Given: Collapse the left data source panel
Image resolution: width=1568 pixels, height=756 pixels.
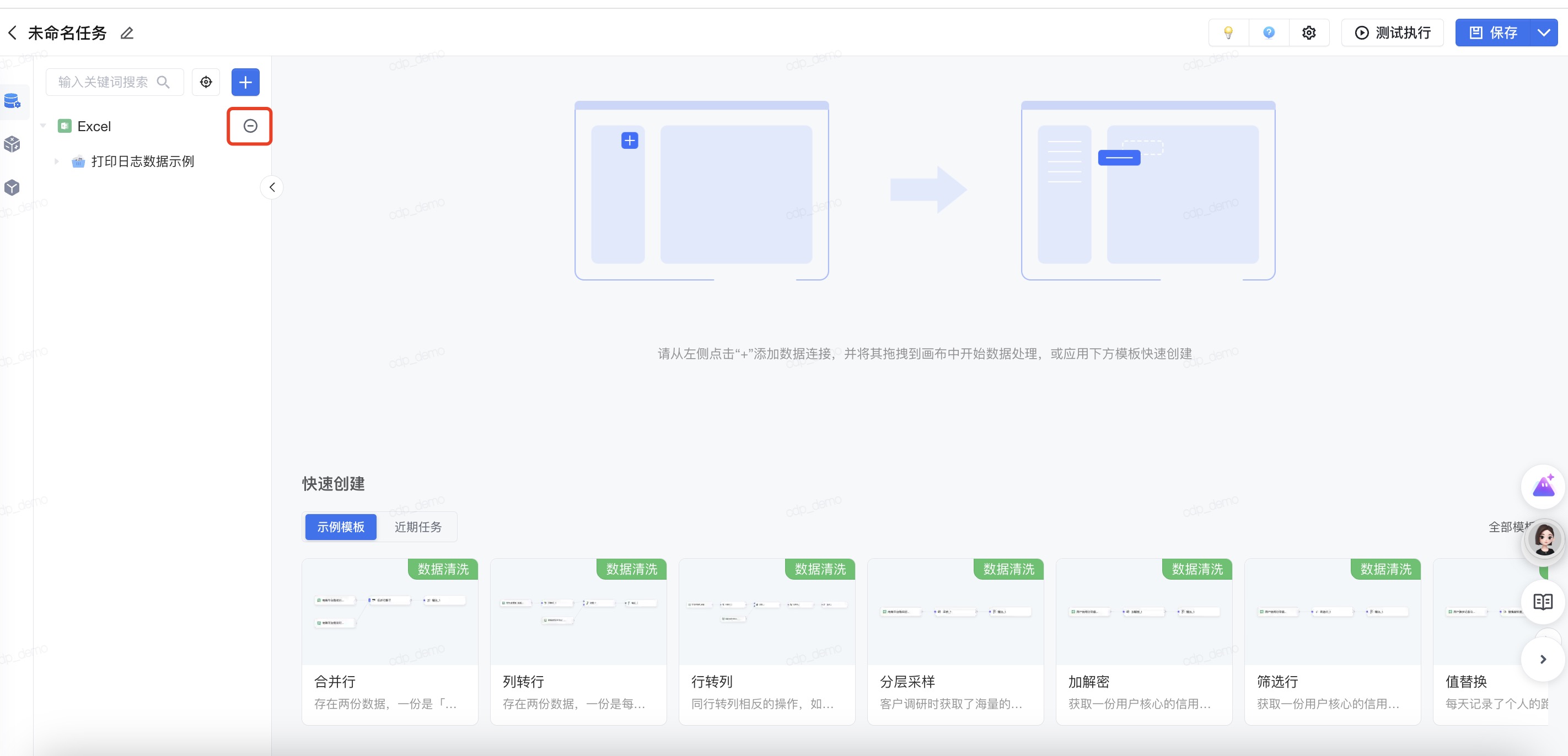Looking at the screenshot, I should coord(272,187).
